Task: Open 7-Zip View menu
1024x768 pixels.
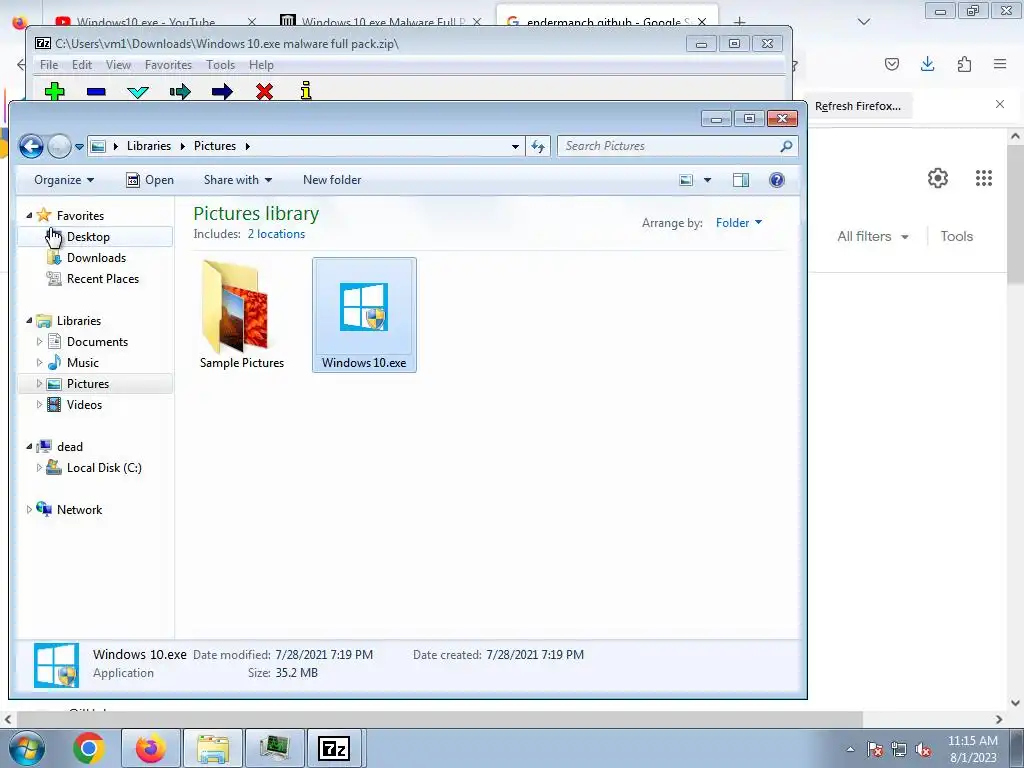Action: 118,65
